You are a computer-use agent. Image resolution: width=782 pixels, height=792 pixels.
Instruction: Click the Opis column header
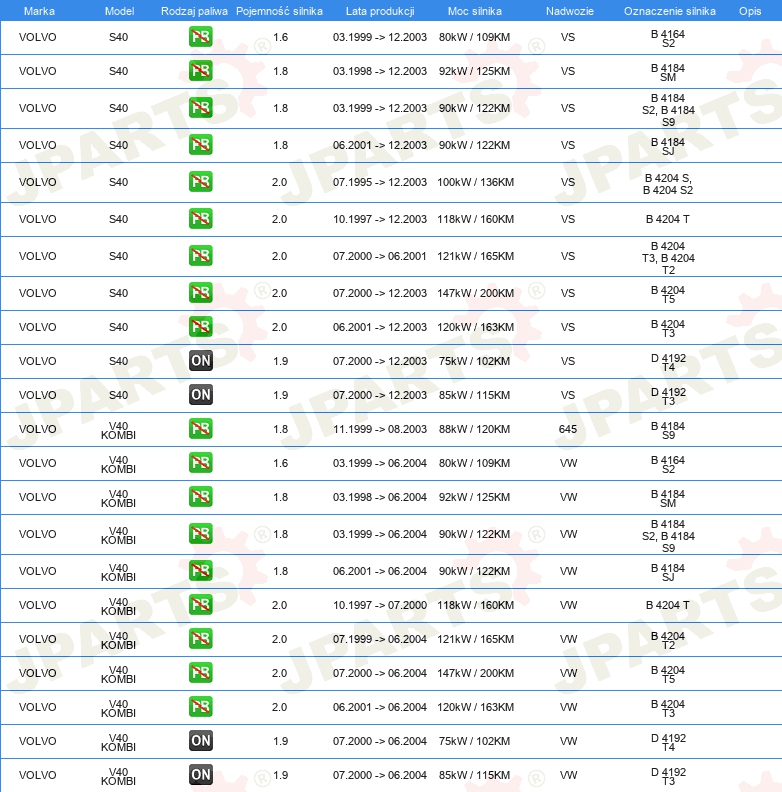[750, 11]
